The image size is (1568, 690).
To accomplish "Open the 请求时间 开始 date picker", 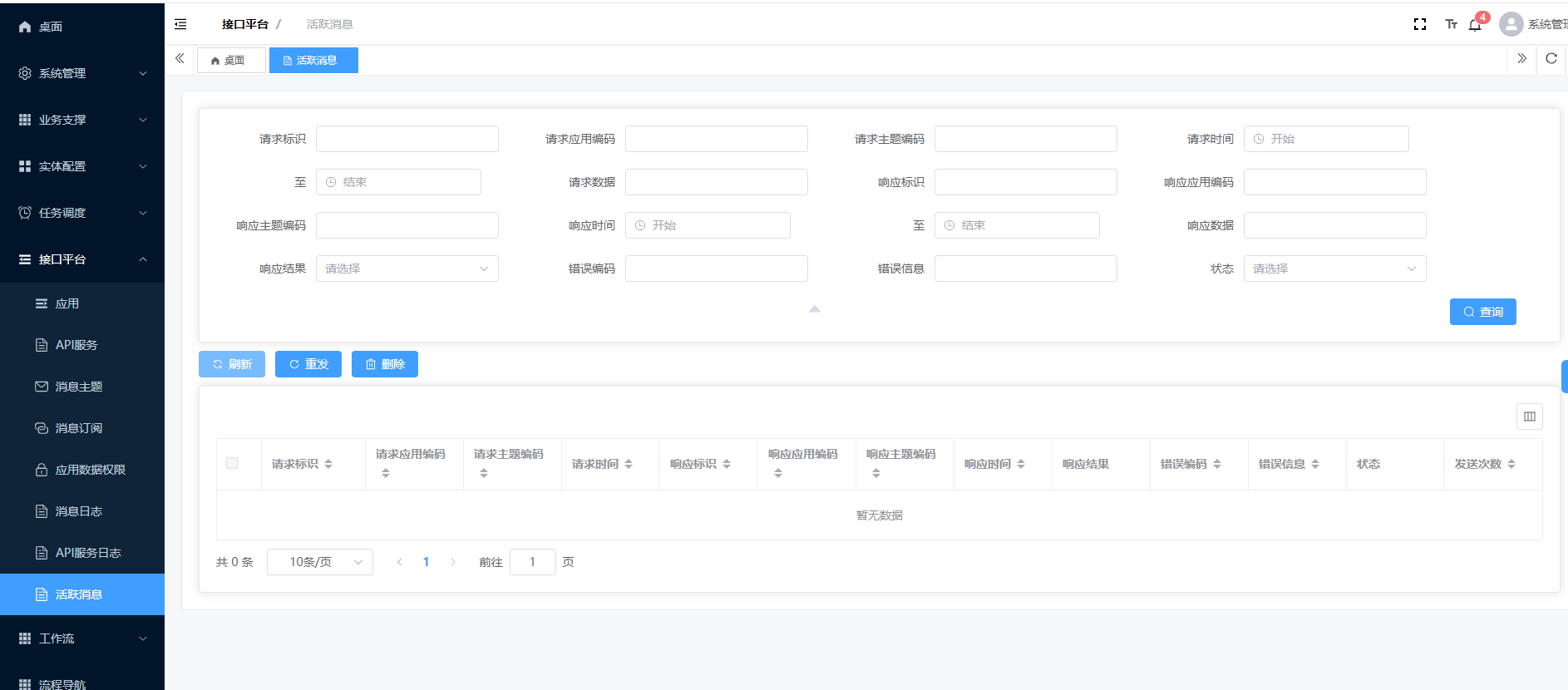I will 1326,139.
